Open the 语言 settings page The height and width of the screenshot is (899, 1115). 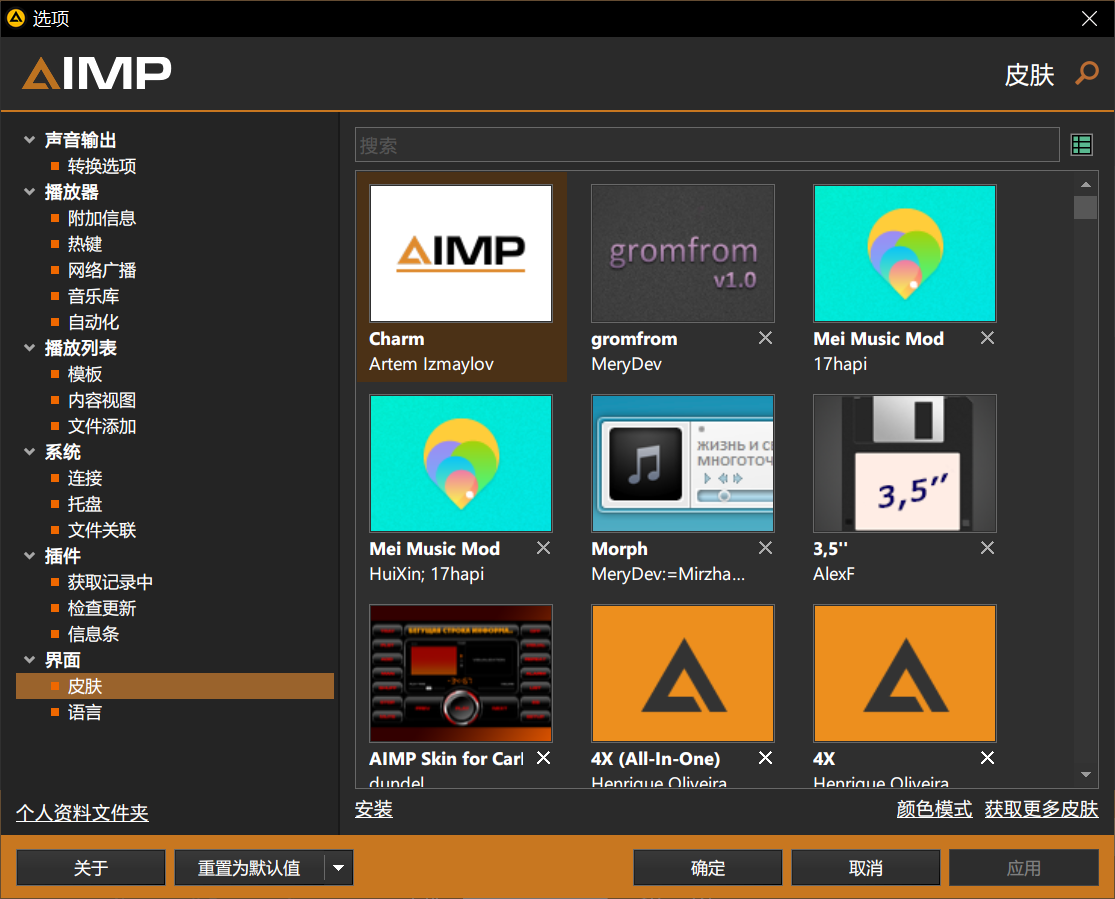pos(85,712)
